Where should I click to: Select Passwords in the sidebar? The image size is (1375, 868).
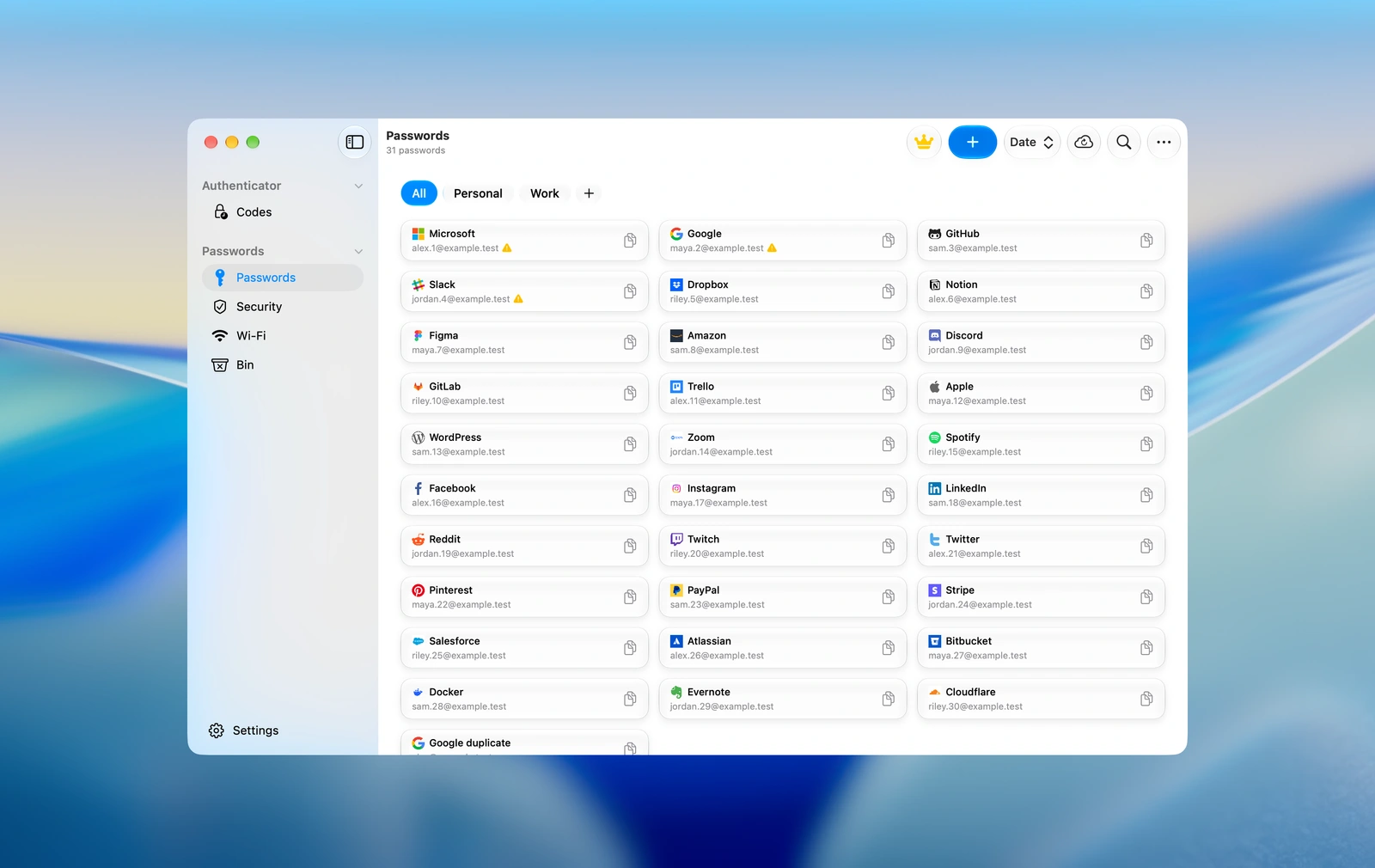(x=283, y=278)
